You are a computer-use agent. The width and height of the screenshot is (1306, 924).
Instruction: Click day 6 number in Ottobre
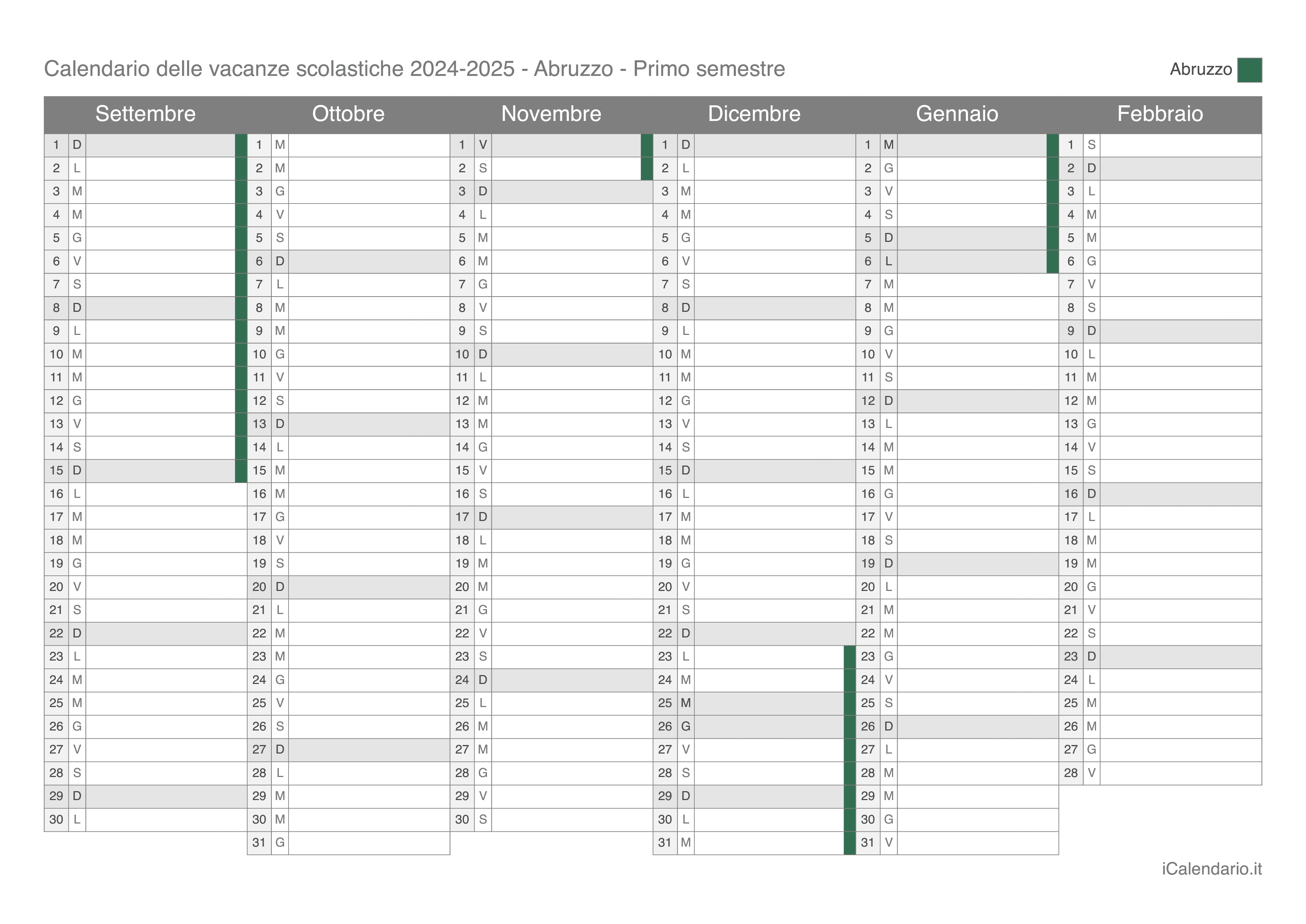click(x=259, y=261)
